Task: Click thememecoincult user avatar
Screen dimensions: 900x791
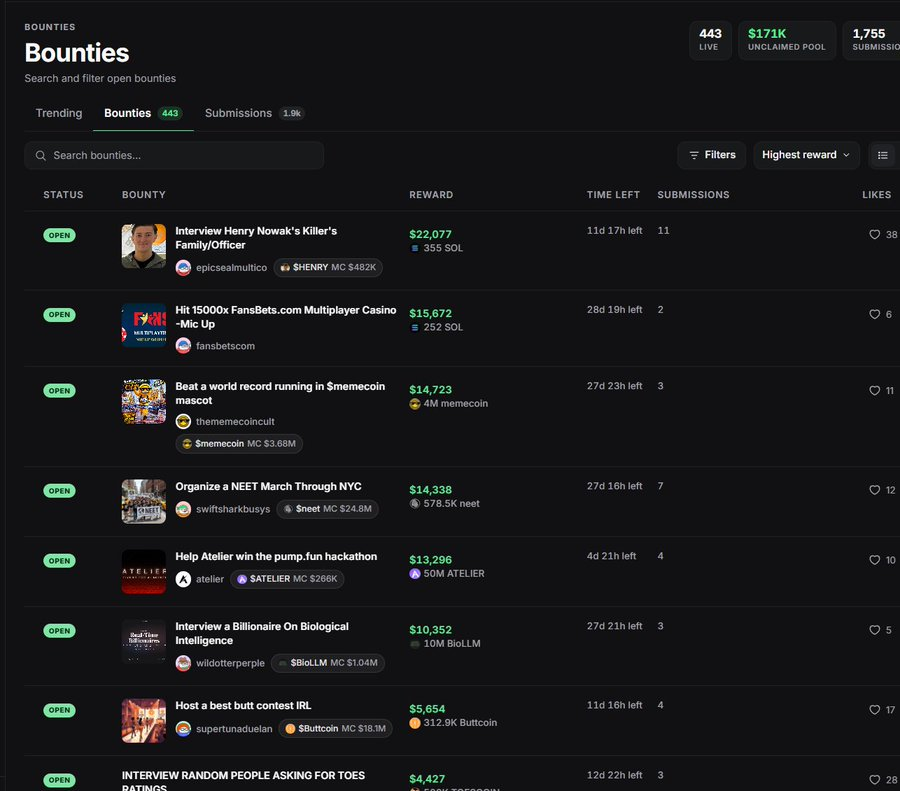Action: click(183, 421)
